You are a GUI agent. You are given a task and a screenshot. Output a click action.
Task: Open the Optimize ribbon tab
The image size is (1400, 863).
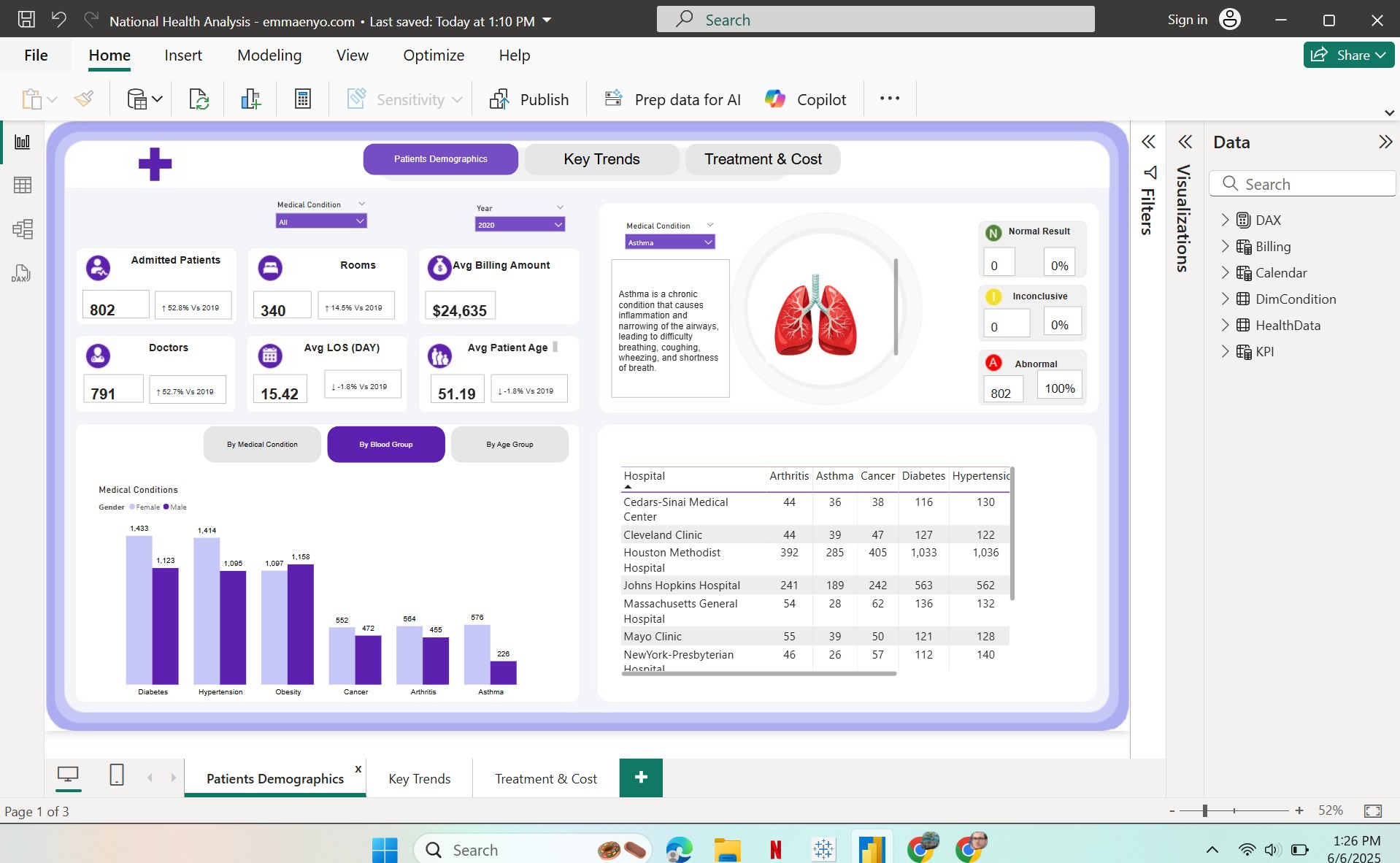point(434,55)
